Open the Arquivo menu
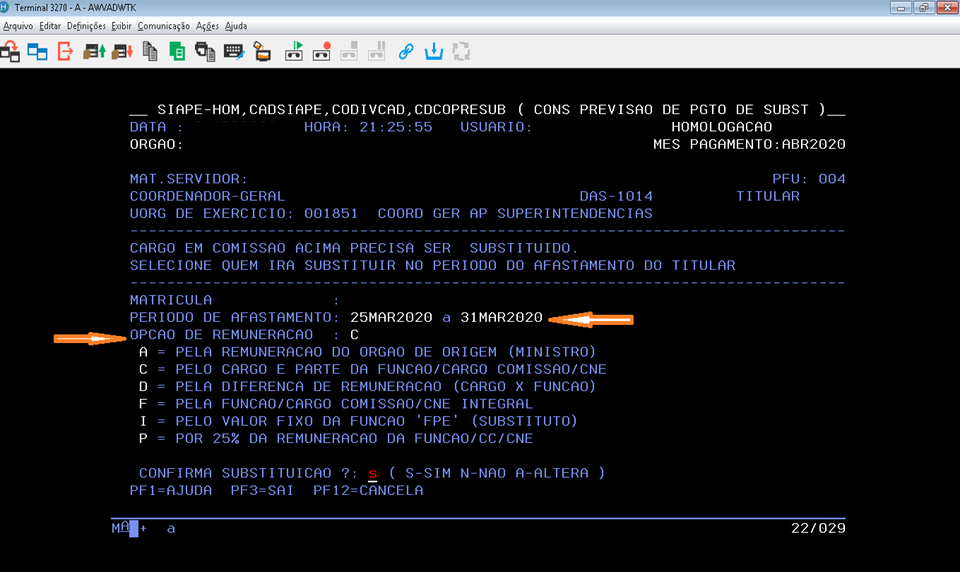This screenshot has height=572, width=960. (18, 25)
